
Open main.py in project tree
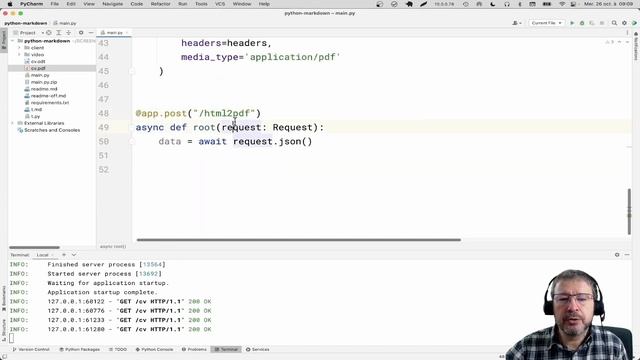coord(40,75)
